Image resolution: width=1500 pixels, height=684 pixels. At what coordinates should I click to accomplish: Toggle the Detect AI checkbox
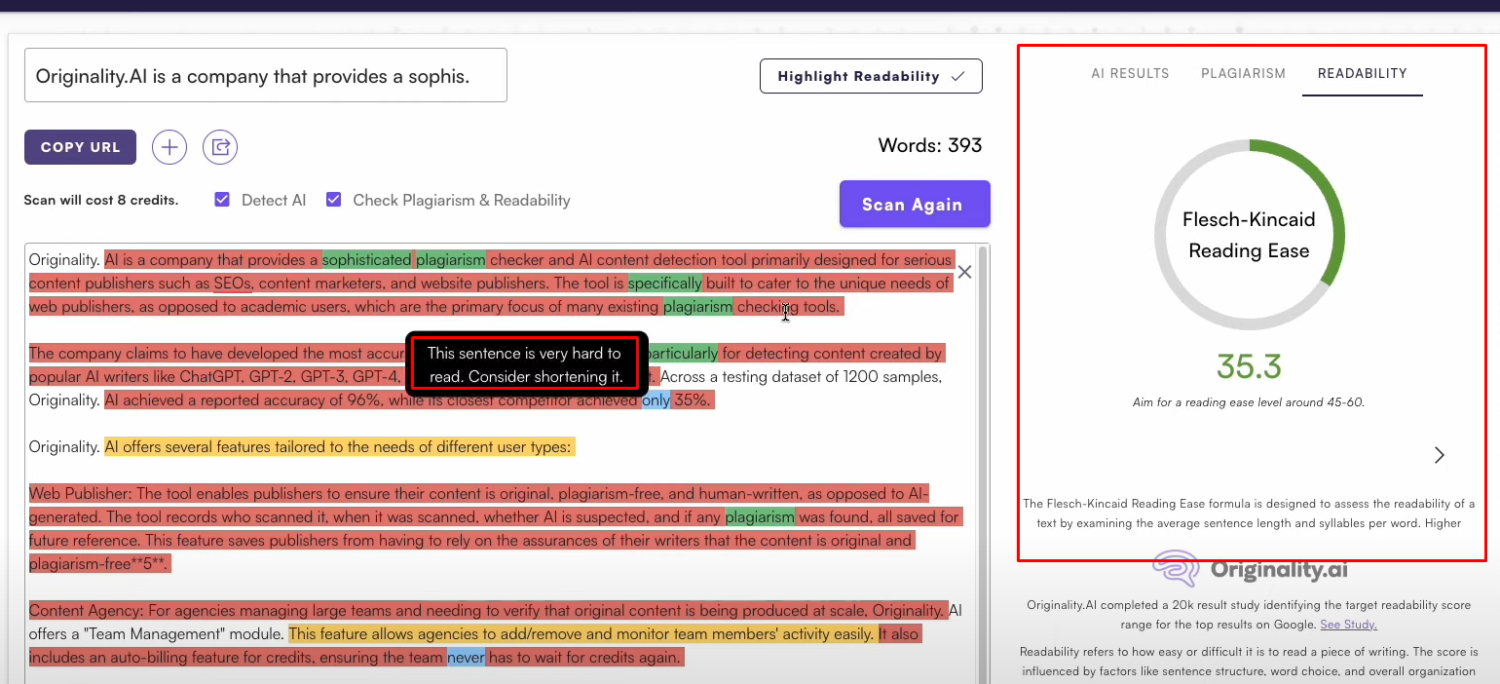tap(222, 200)
